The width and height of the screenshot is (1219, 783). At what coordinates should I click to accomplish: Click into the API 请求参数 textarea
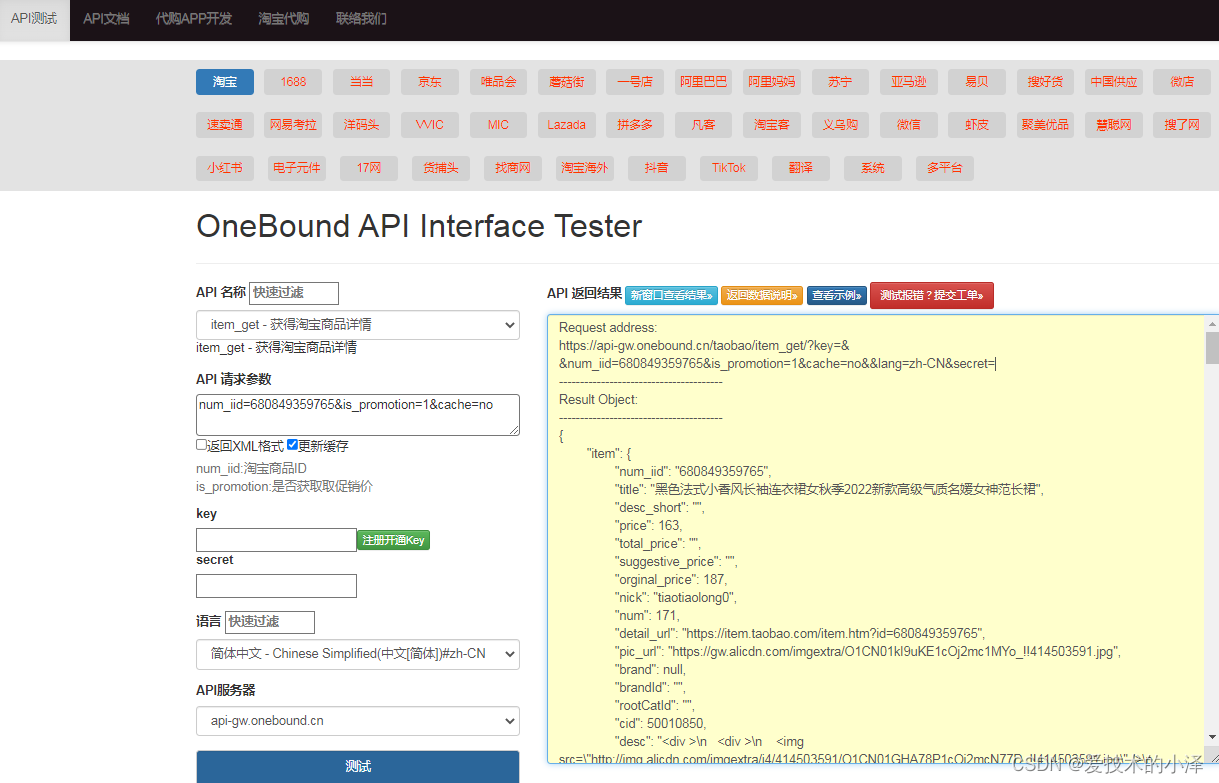tap(358, 414)
